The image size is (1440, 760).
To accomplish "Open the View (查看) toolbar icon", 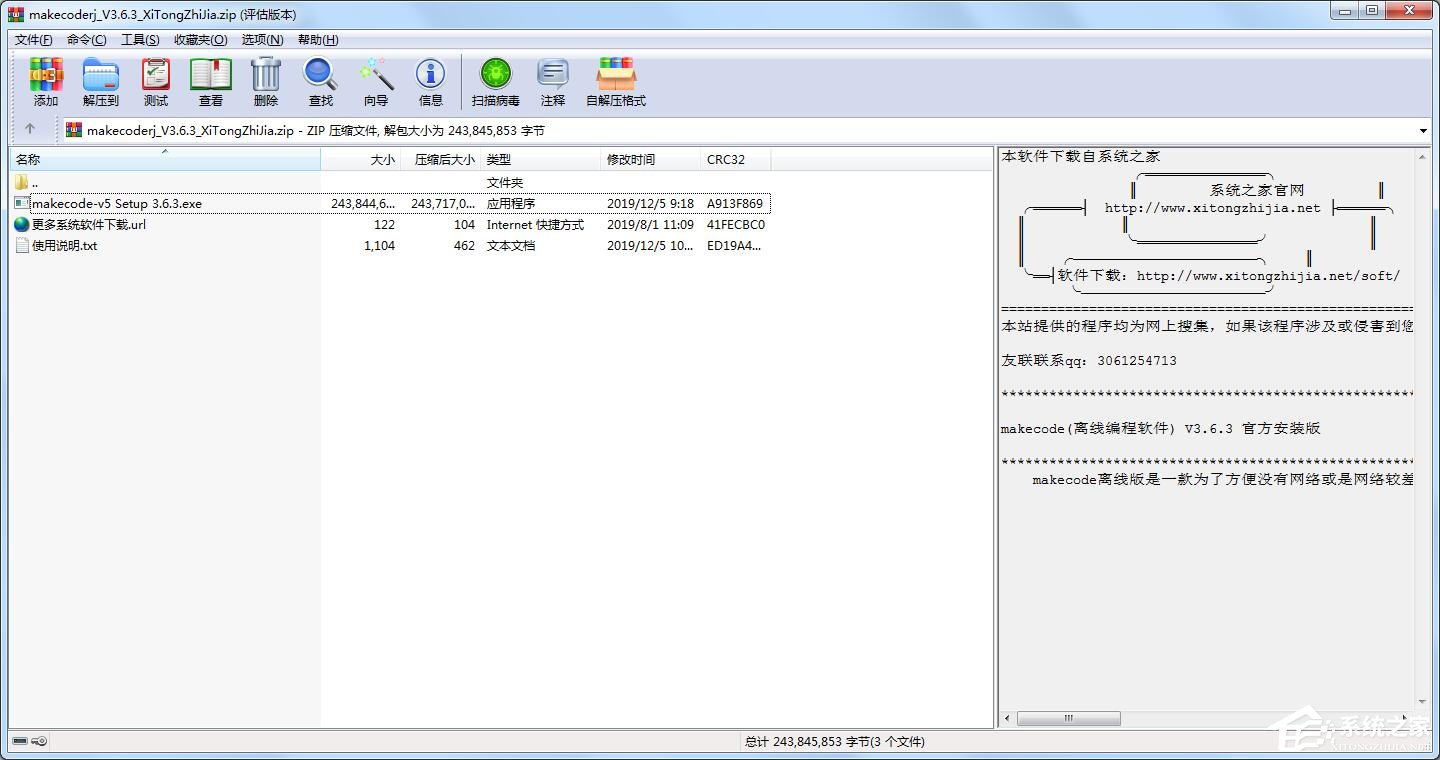I will pos(210,75).
